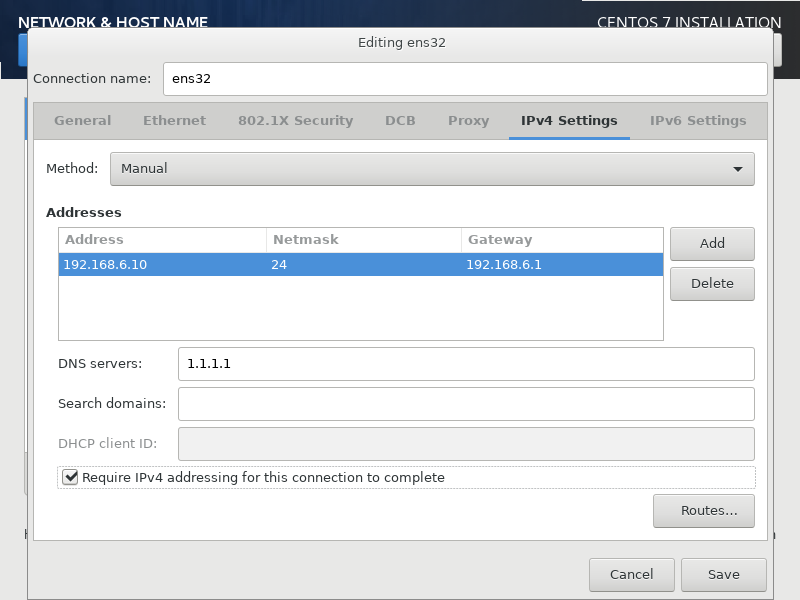Open the Ethernet tab
800x600 pixels.
click(174, 120)
